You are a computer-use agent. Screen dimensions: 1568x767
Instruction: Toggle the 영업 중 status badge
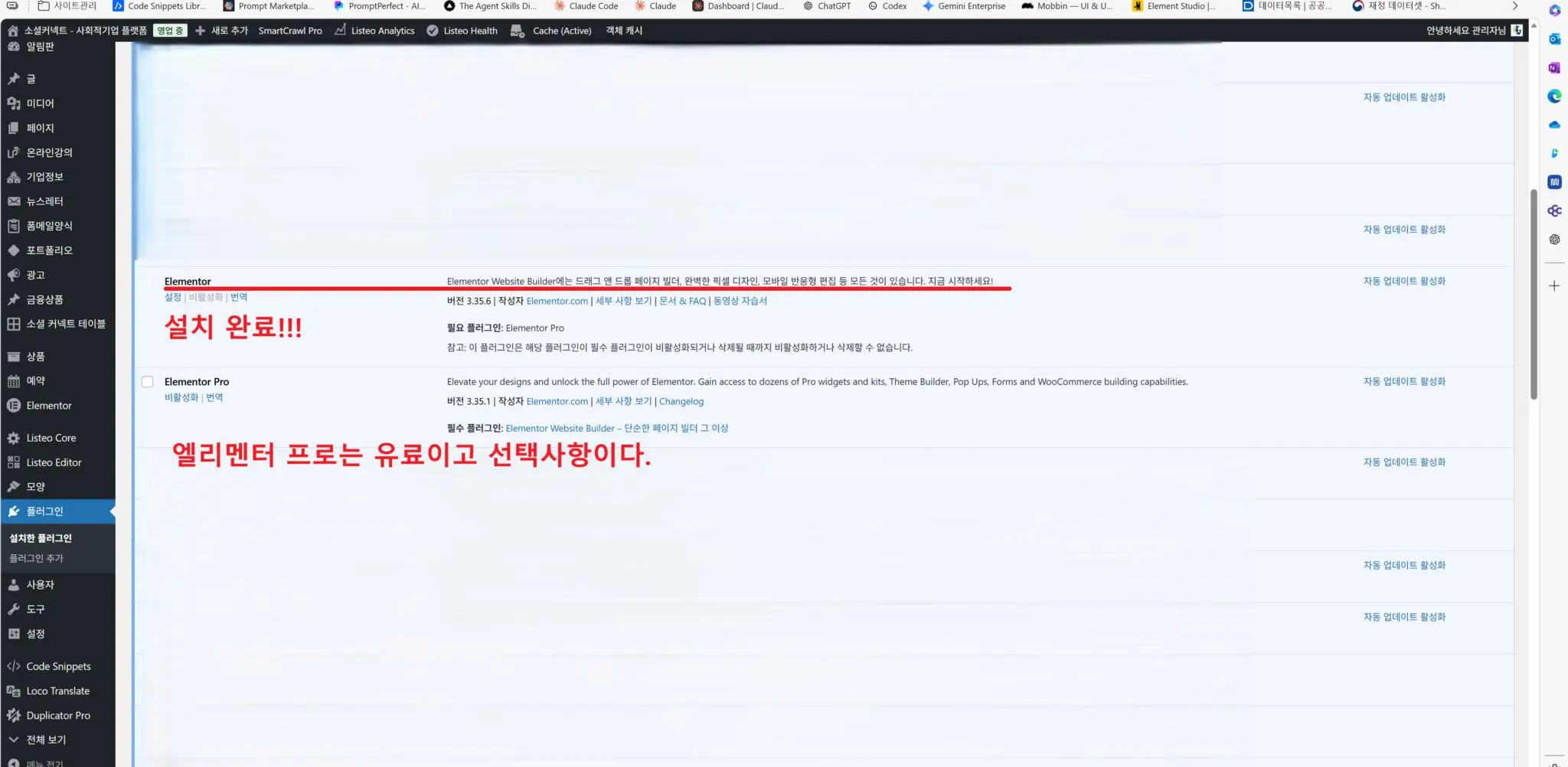pos(169,31)
